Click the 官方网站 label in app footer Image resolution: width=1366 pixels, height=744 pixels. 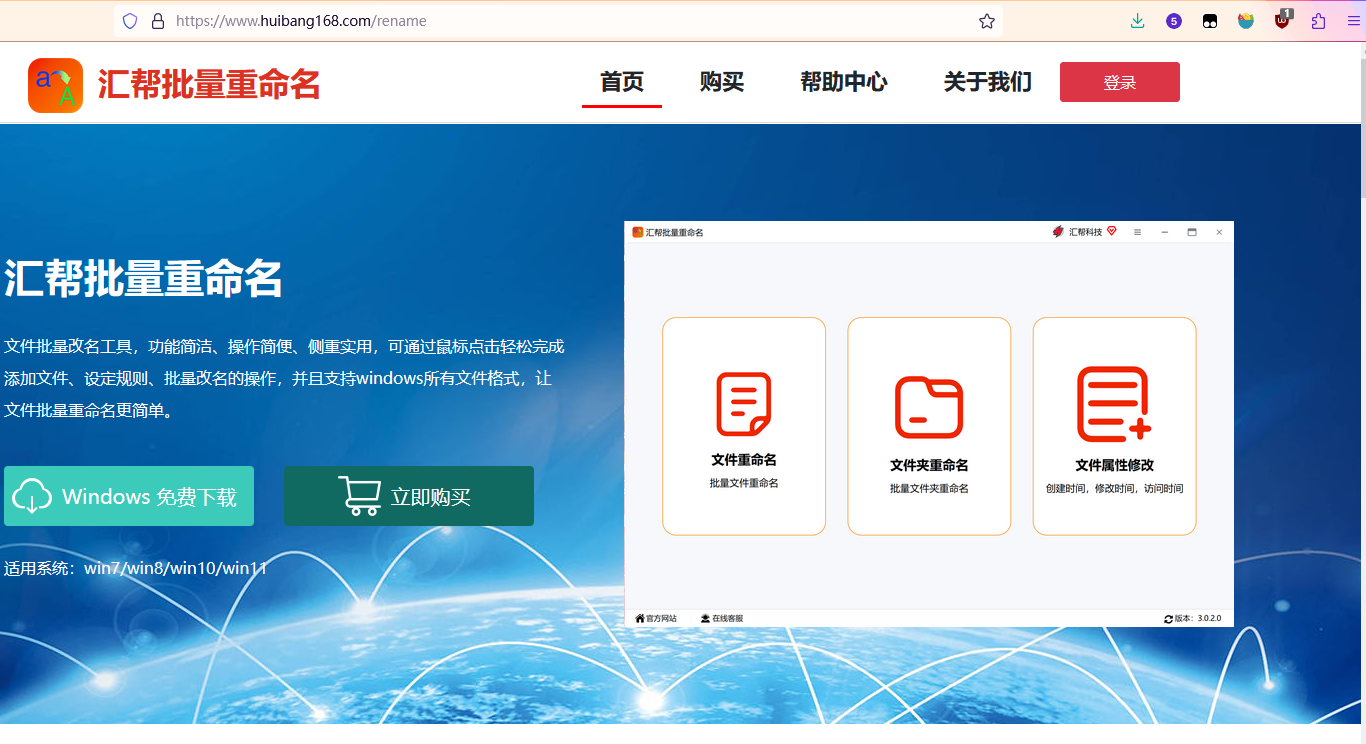click(662, 619)
